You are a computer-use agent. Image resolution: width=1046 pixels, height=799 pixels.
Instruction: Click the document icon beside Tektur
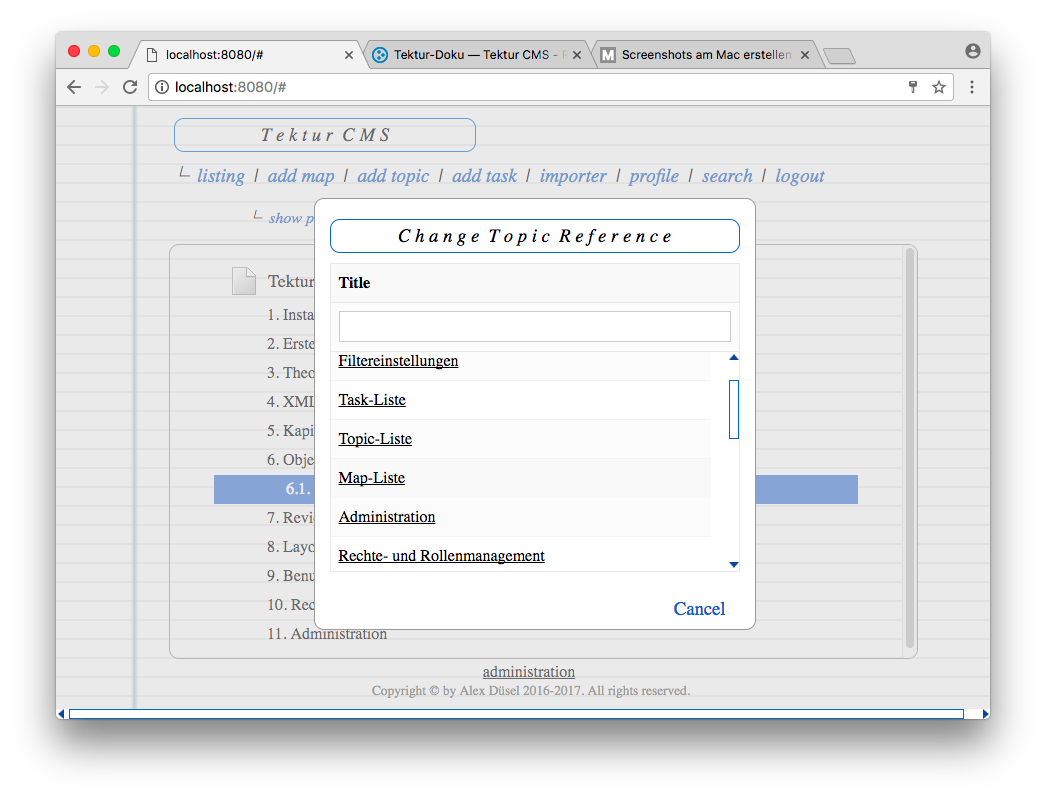coord(244,281)
